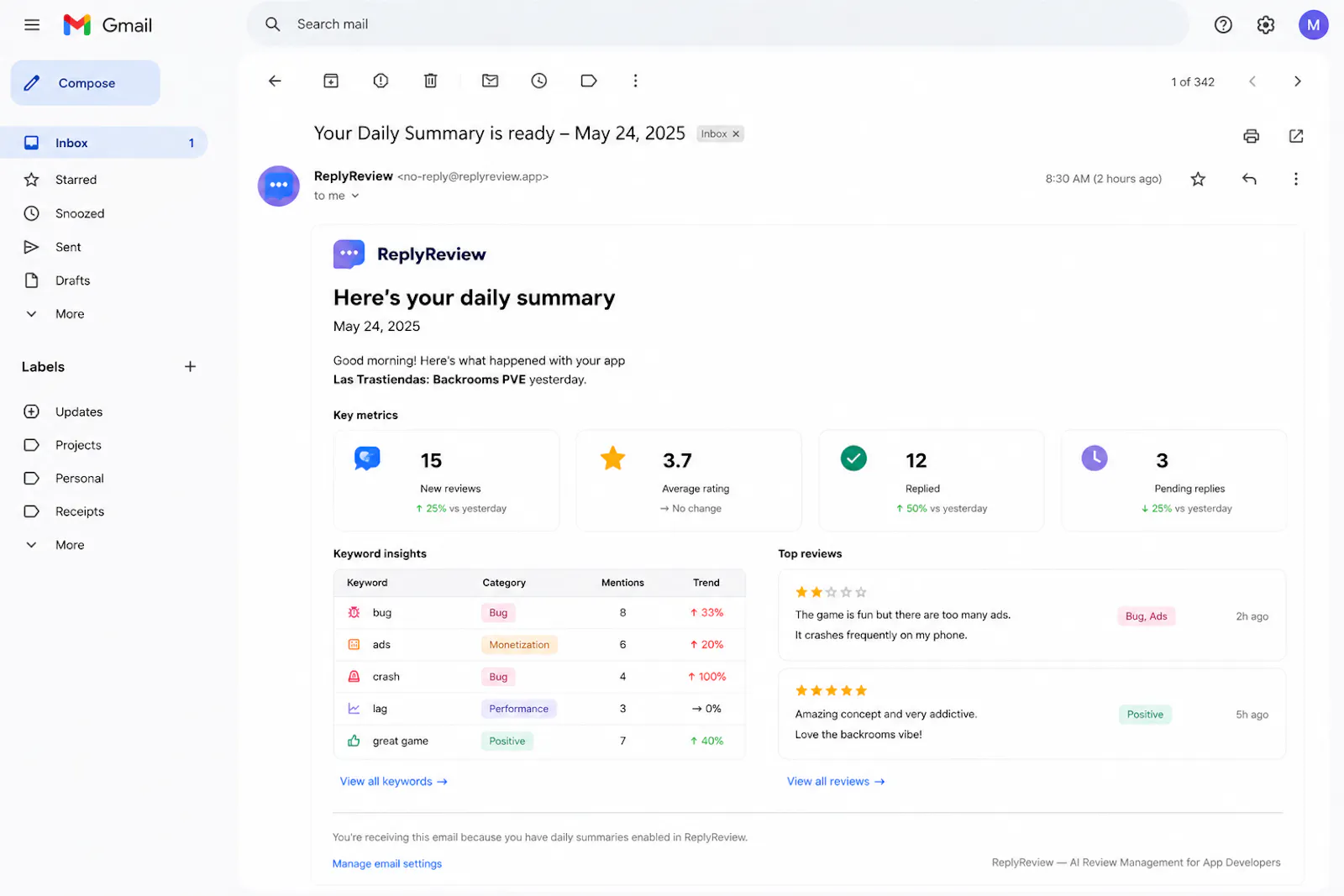Click the 'bug' keyword row
The width and height of the screenshot is (1344, 896).
point(539,613)
